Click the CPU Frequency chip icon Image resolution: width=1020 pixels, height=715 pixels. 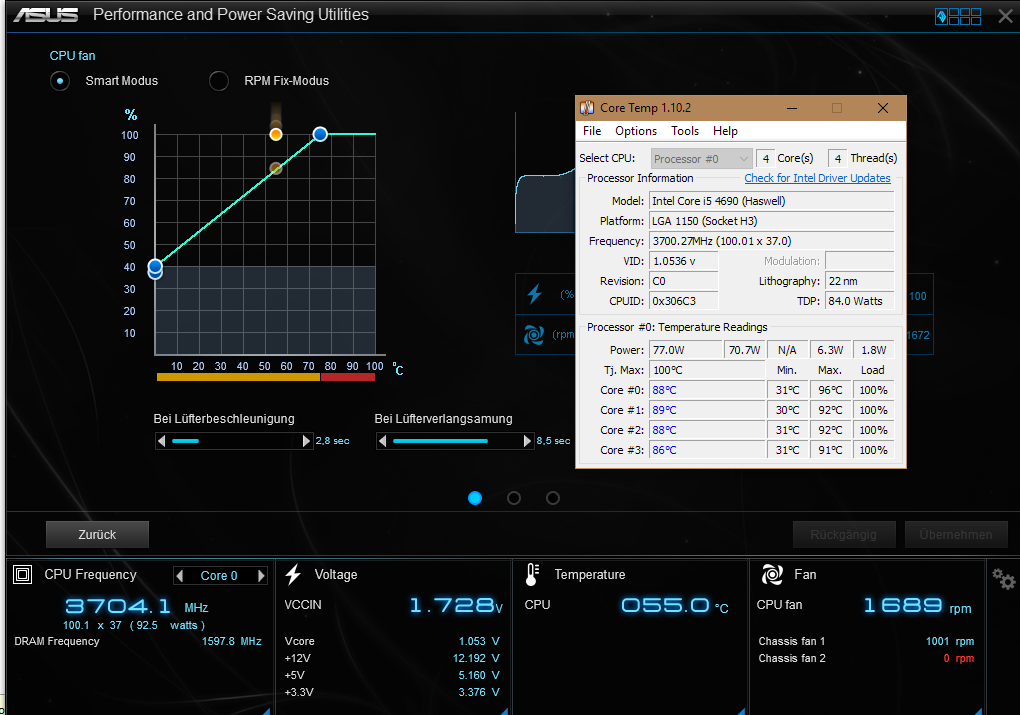coord(23,574)
